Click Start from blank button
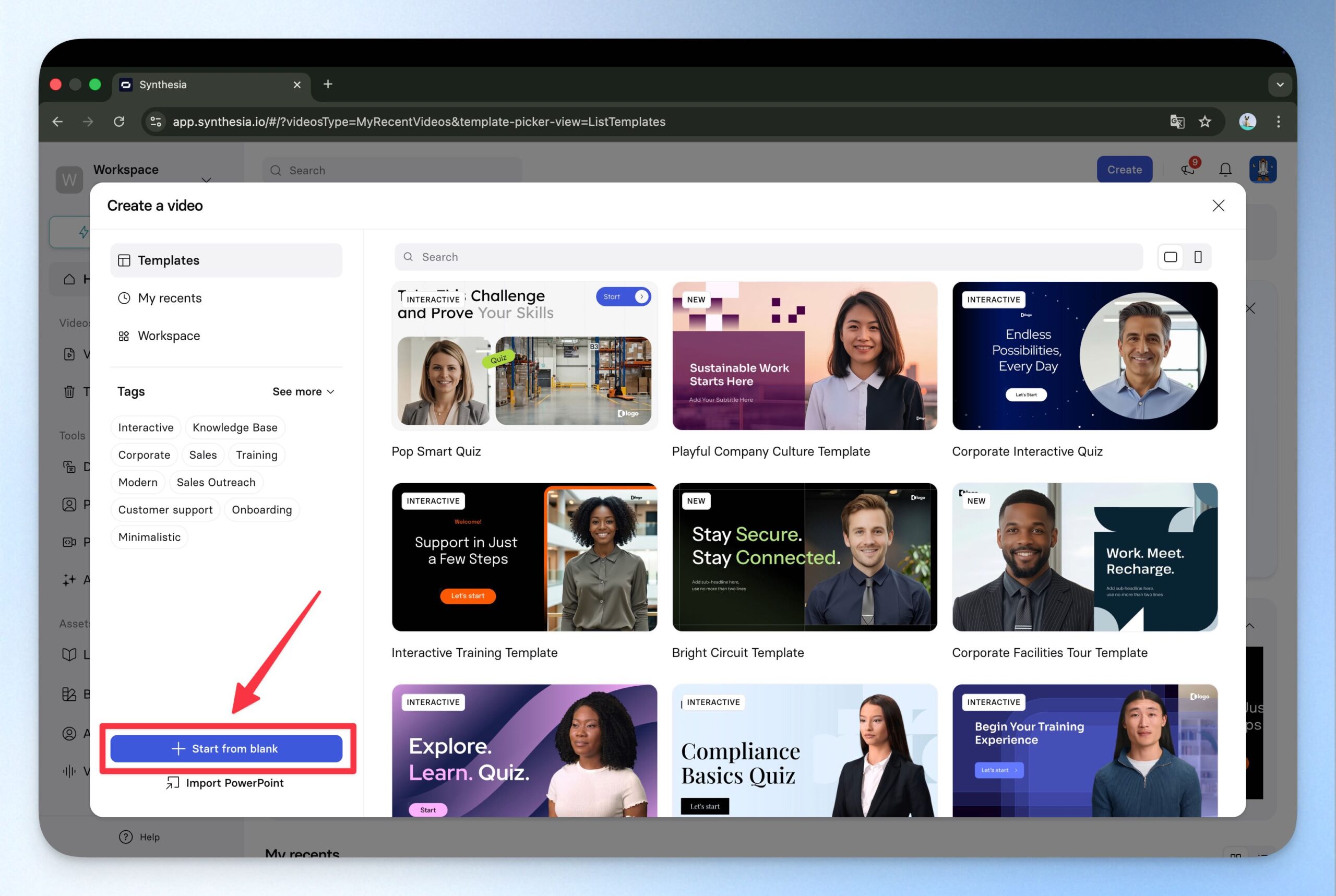The width and height of the screenshot is (1336, 896). 226,748
